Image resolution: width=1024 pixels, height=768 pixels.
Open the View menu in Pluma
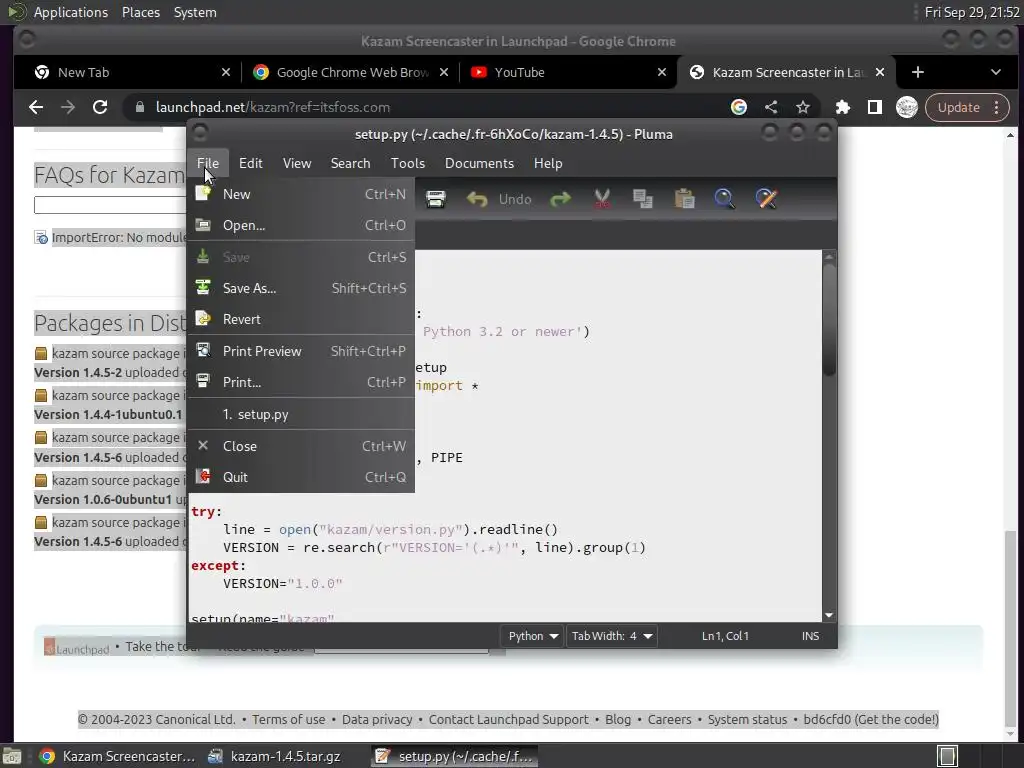pyautogui.click(x=297, y=163)
